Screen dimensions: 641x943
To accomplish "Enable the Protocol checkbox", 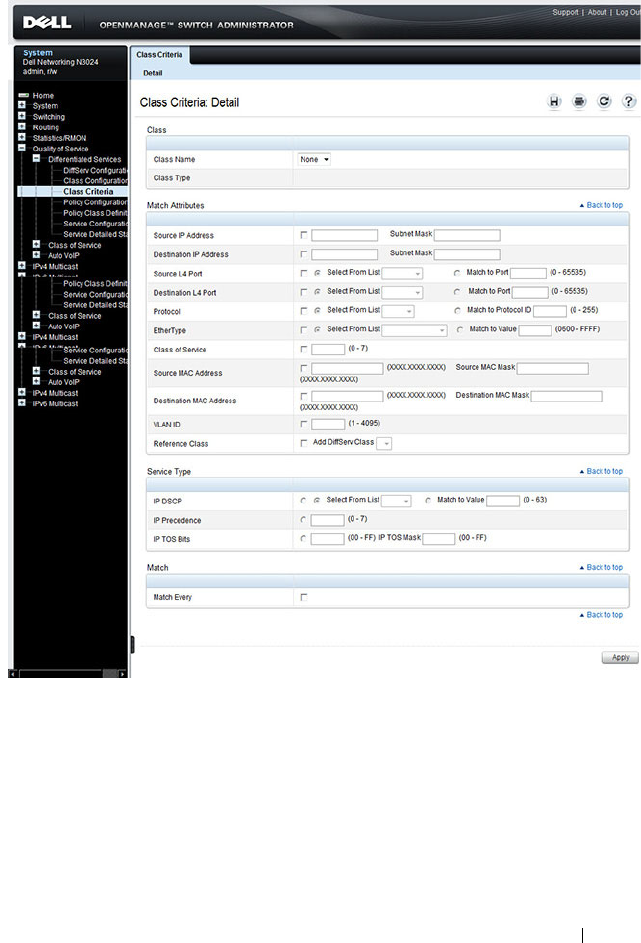I will [x=304, y=312].
